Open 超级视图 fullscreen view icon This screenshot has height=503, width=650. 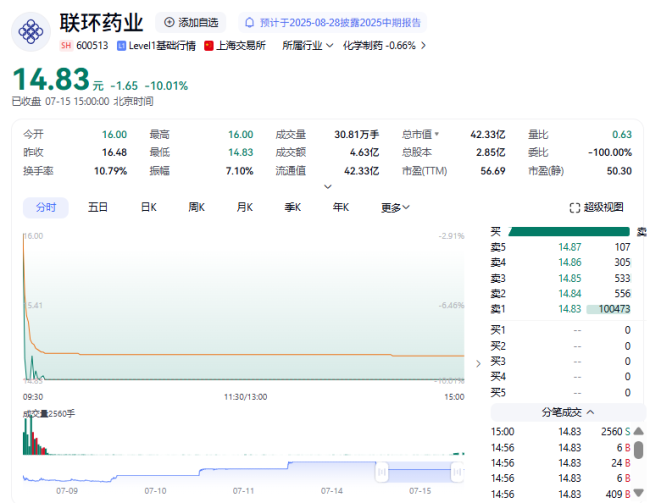tap(596, 207)
